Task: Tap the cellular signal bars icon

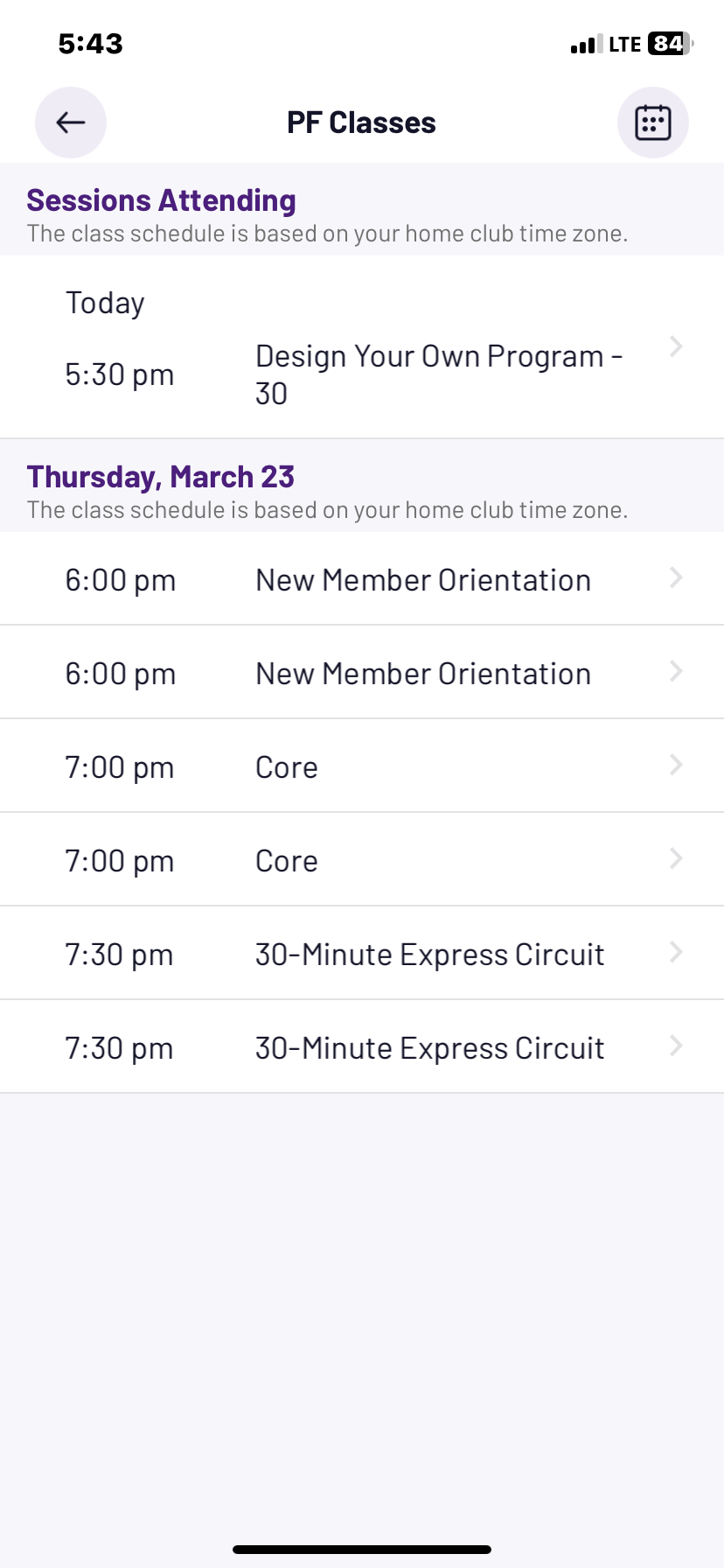Action: [586, 45]
